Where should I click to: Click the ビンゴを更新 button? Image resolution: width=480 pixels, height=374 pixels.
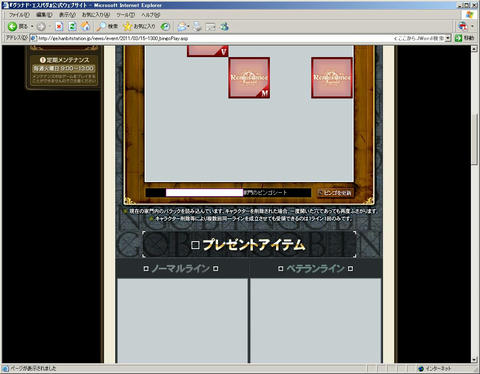[x=335, y=193]
